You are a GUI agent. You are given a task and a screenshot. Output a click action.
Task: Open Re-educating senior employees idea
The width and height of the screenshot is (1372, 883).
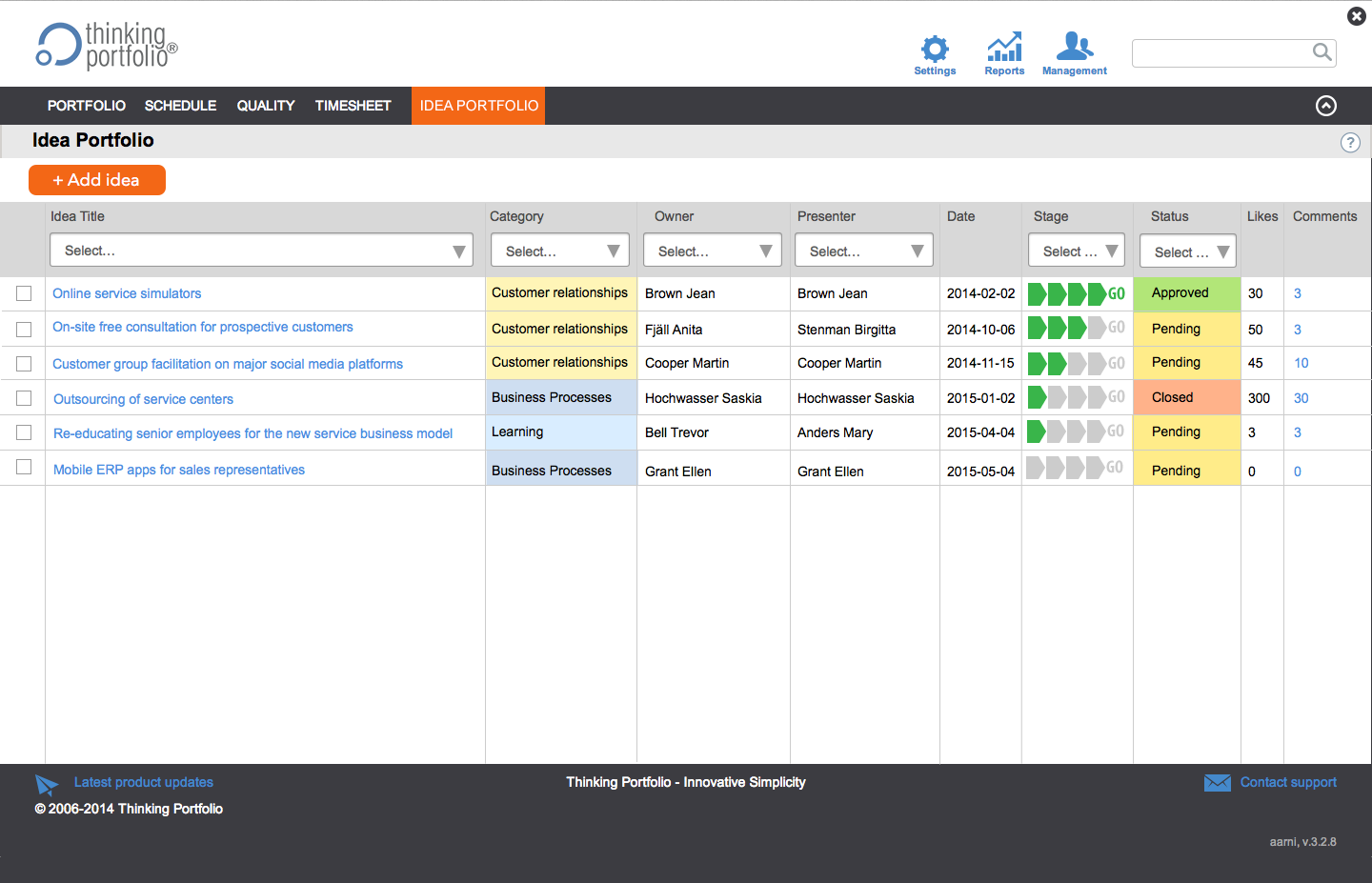[x=253, y=433]
